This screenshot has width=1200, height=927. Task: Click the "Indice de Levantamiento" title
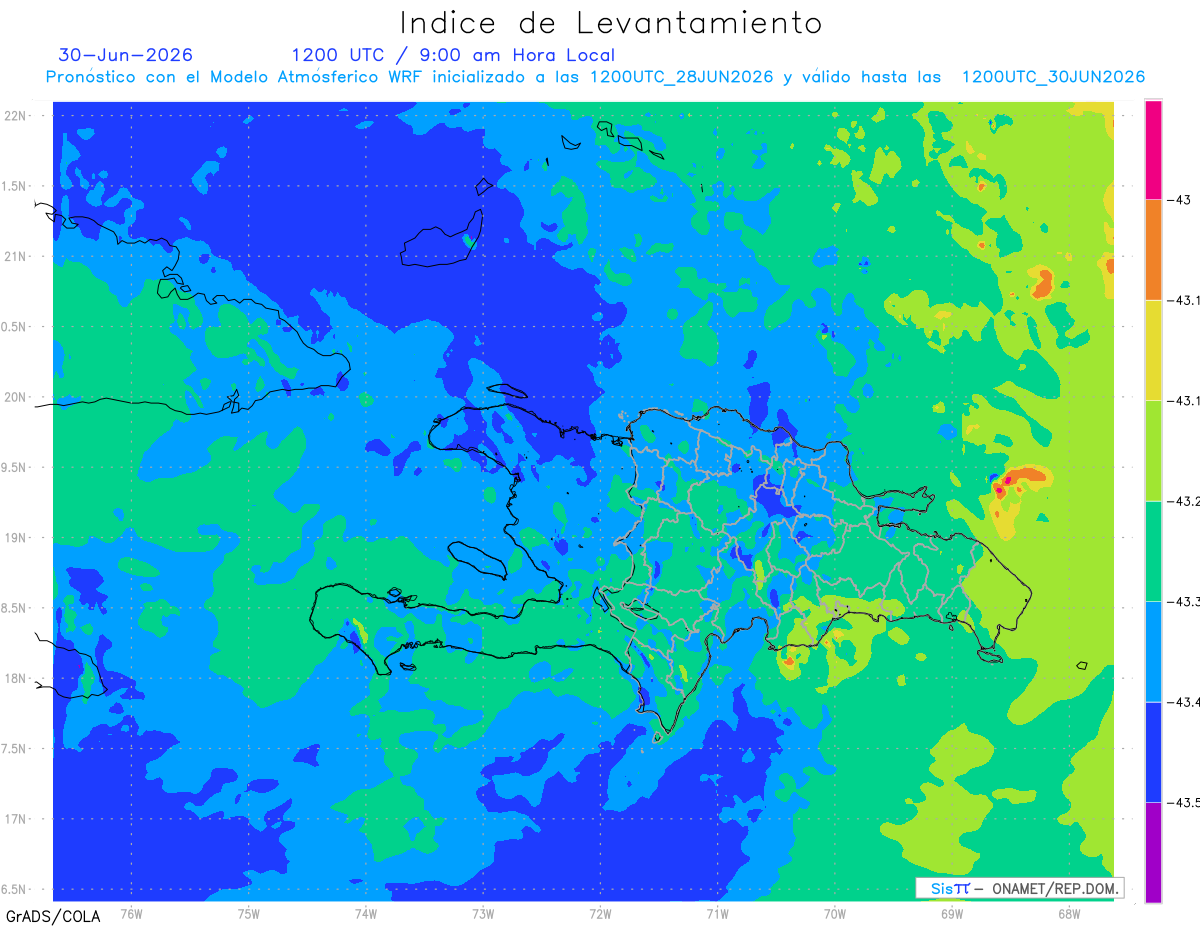pyautogui.click(x=611, y=23)
